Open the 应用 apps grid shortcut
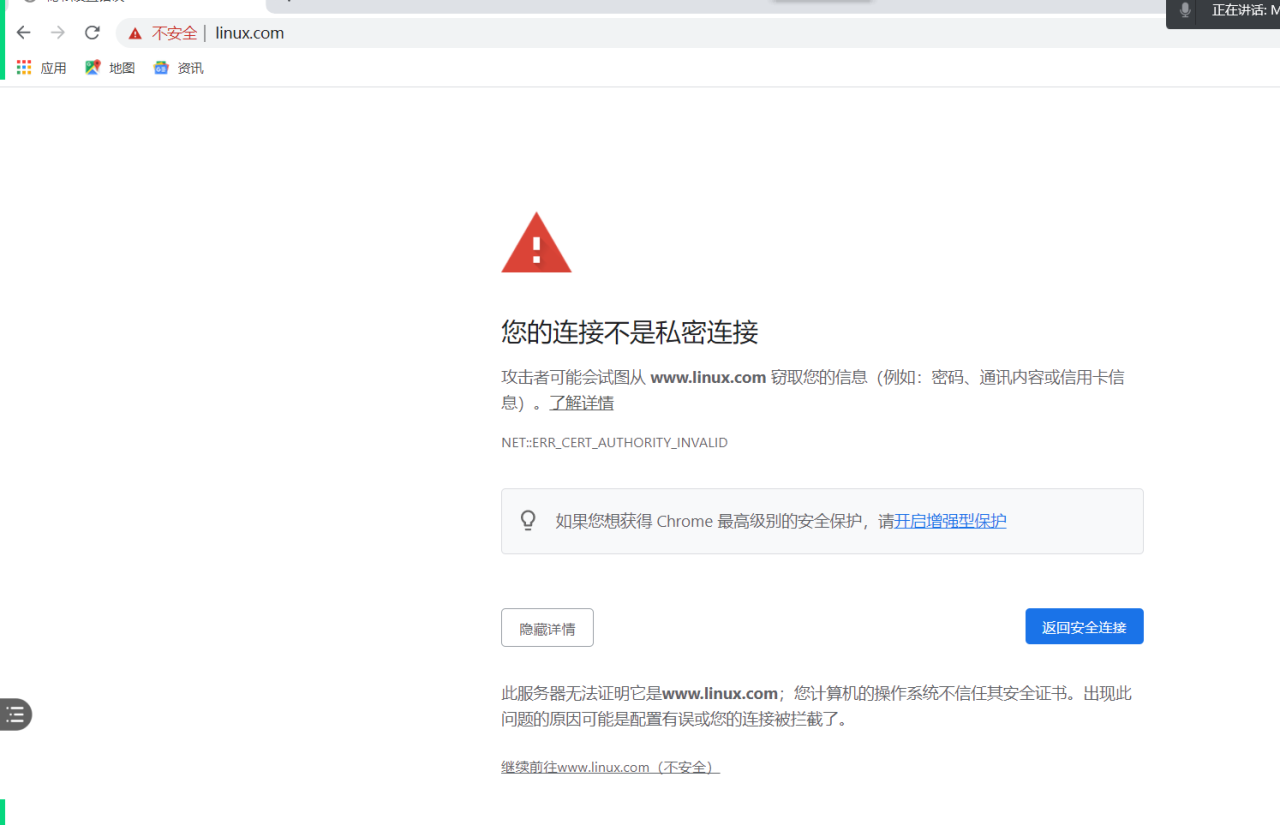This screenshot has height=825, width=1280. (x=41, y=68)
